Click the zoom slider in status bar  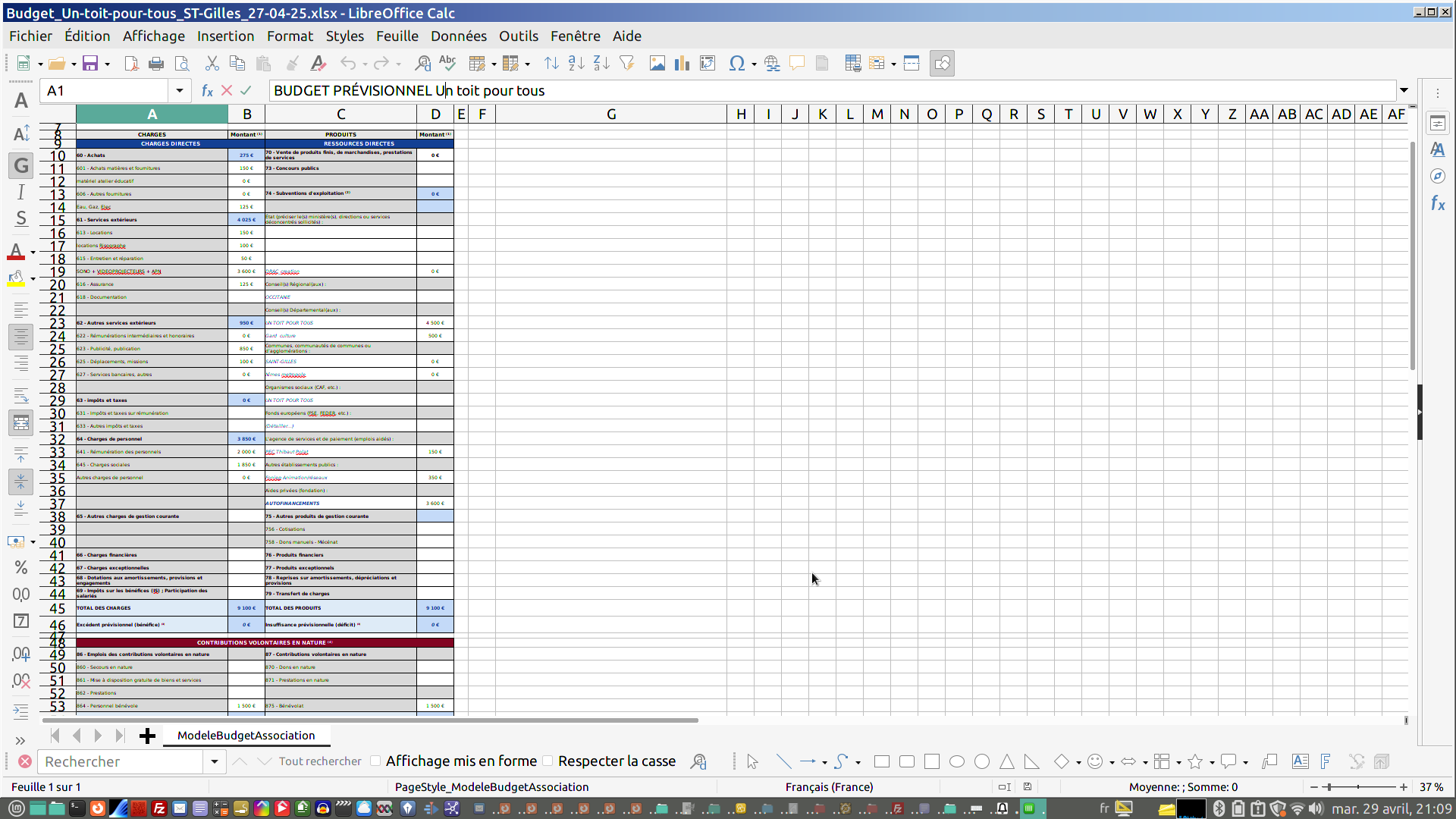[1358, 787]
